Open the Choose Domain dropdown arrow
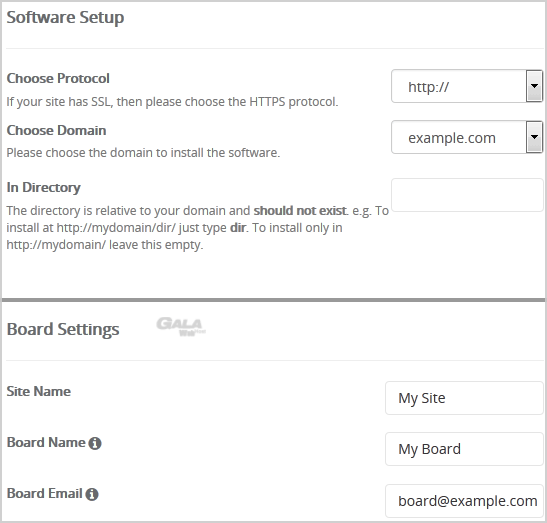547x523 pixels. click(x=534, y=137)
